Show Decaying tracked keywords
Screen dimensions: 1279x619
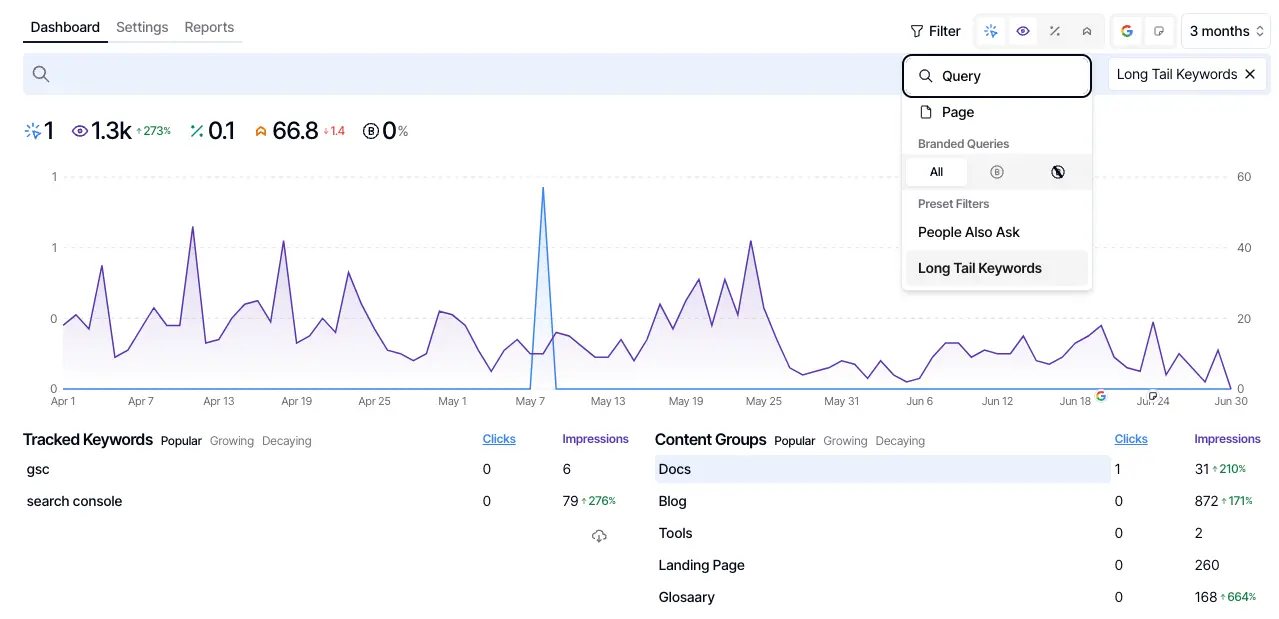coord(286,440)
